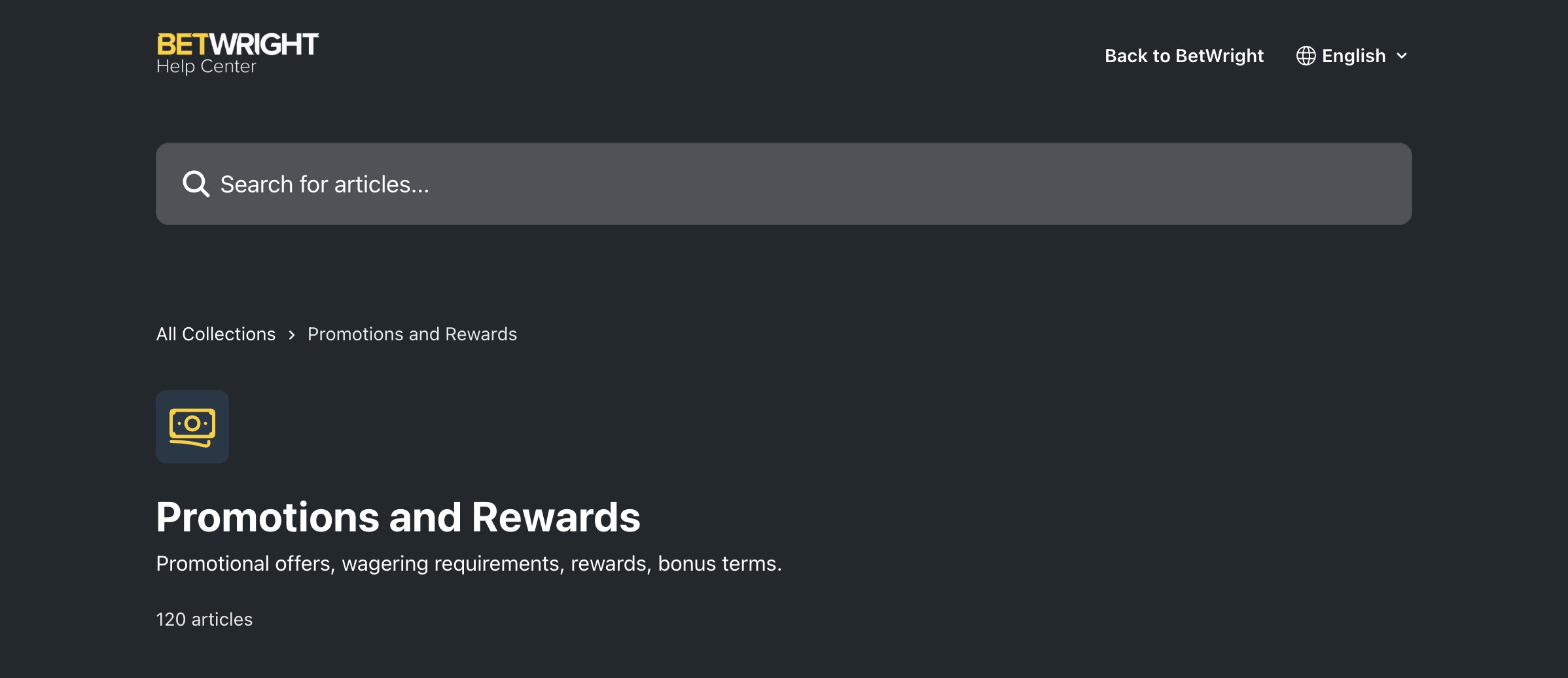Click the 120 articles count
1568x678 pixels.
204,619
